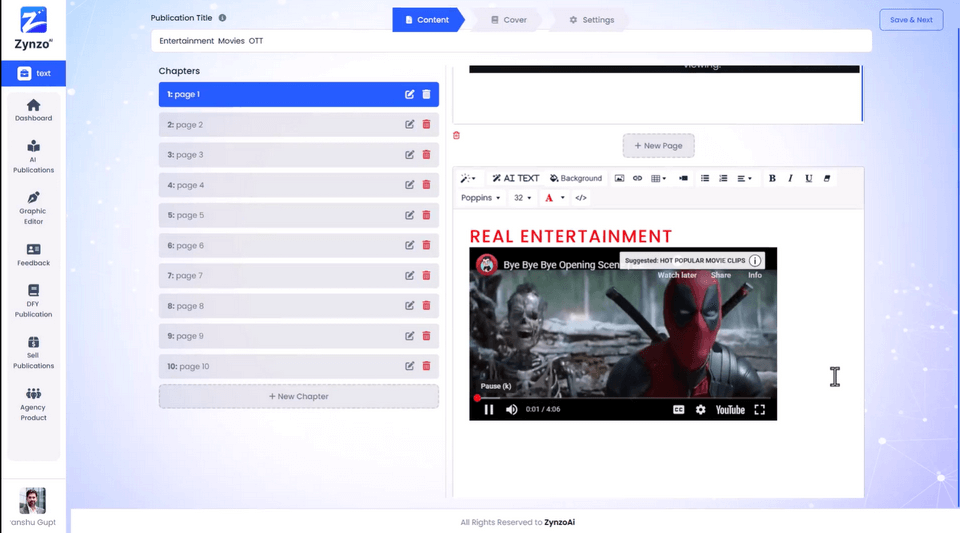The width and height of the screenshot is (960, 533).
Task: Open text color picker arrow
Action: click(x=563, y=198)
